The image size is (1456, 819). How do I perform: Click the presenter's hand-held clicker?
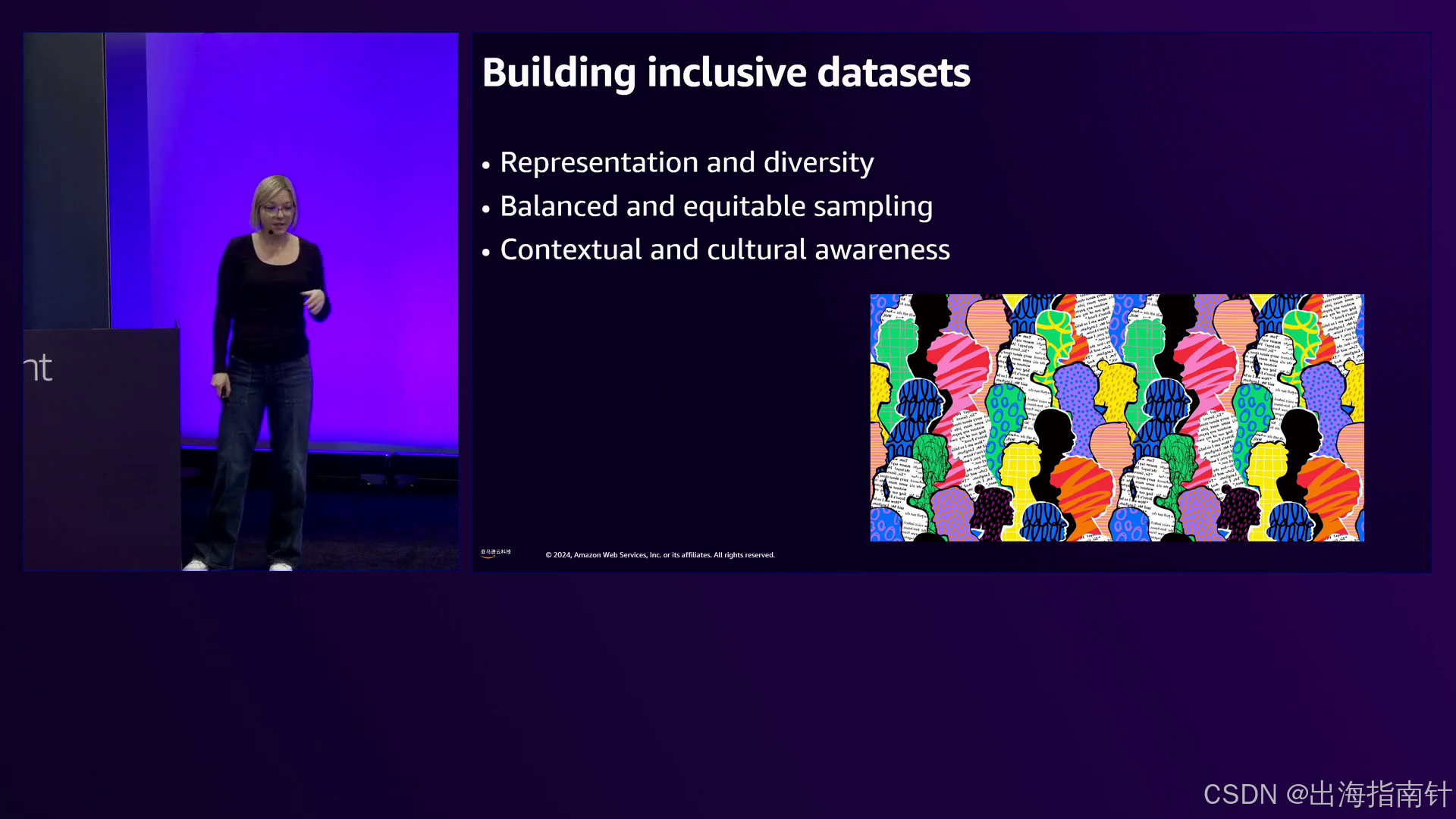point(223,391)
